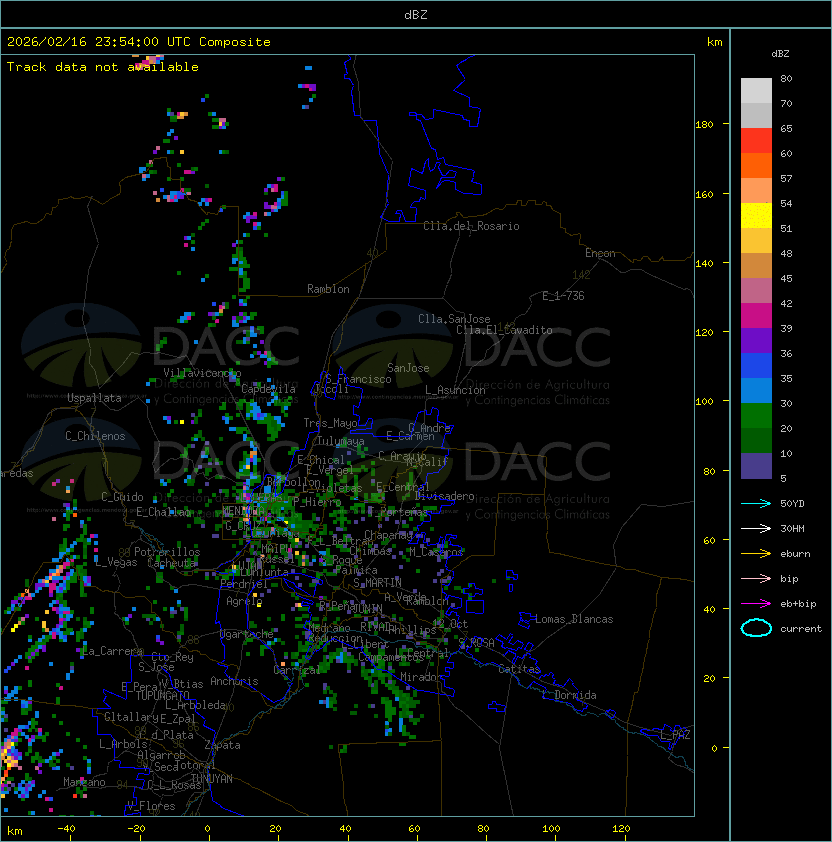Click the 'Manzano' map label
The height and width of the screenshot is (842, 832).
click(84, 782)
